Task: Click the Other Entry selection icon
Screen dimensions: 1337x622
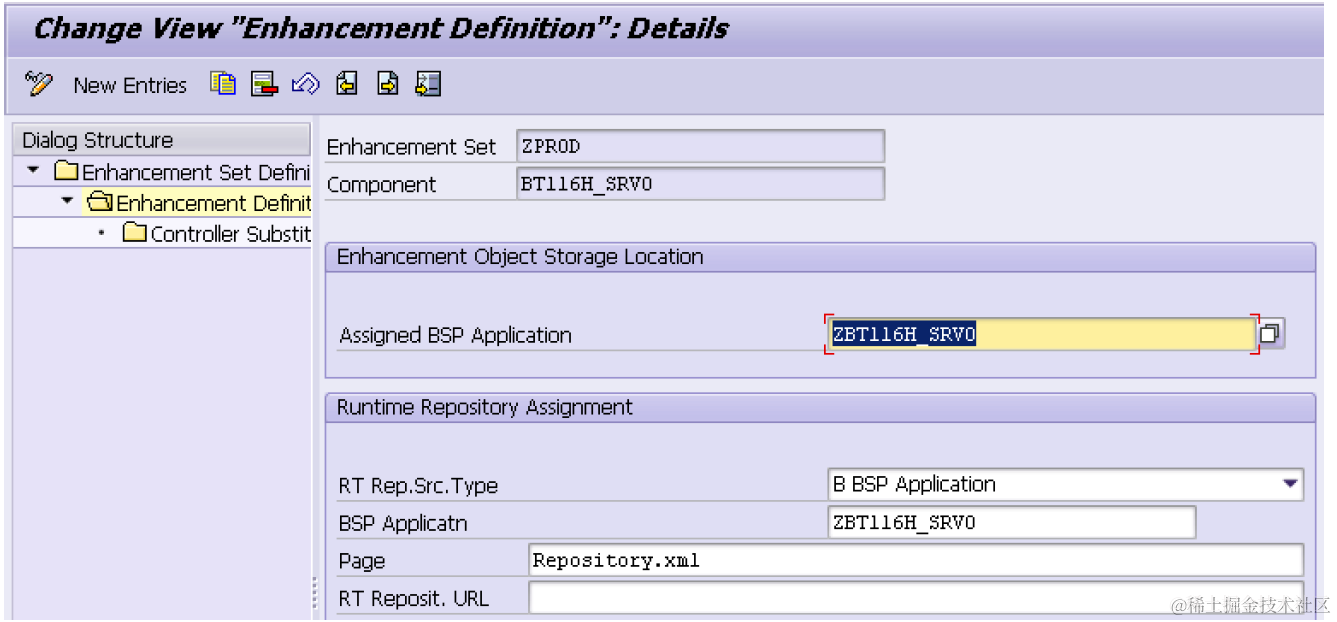Action: [428, 84]
